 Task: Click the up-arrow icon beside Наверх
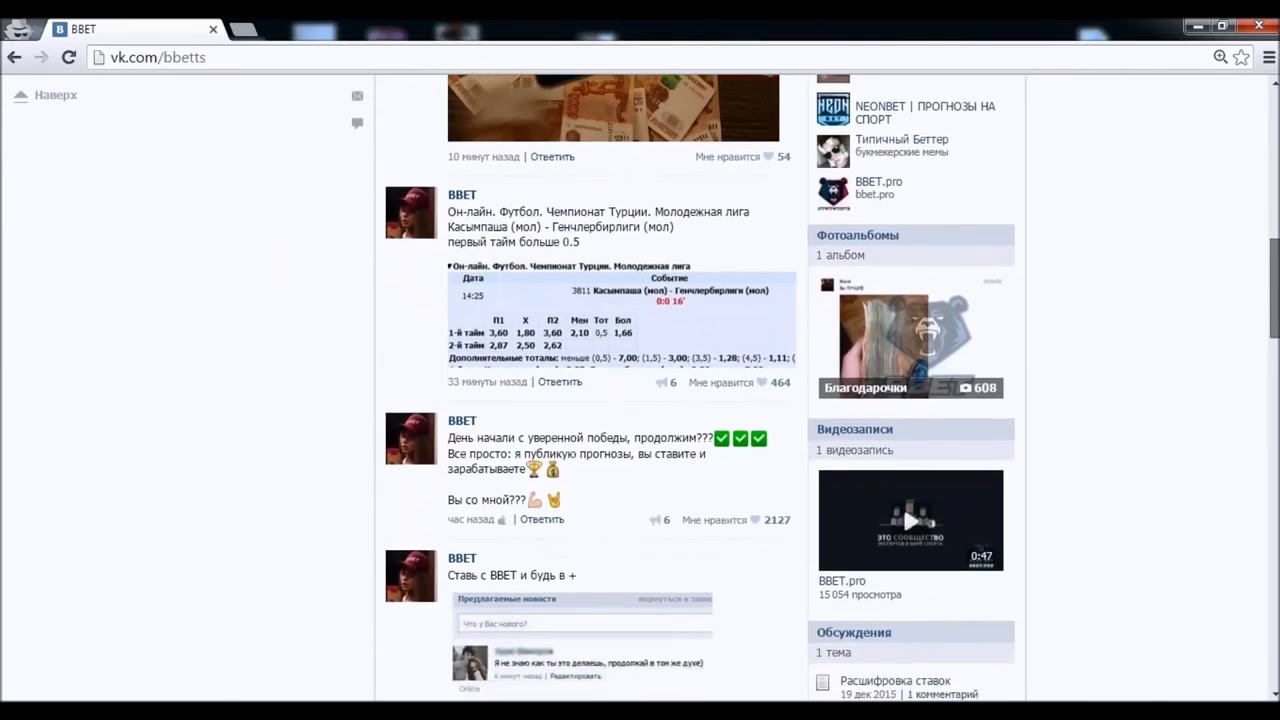(20, 95)
